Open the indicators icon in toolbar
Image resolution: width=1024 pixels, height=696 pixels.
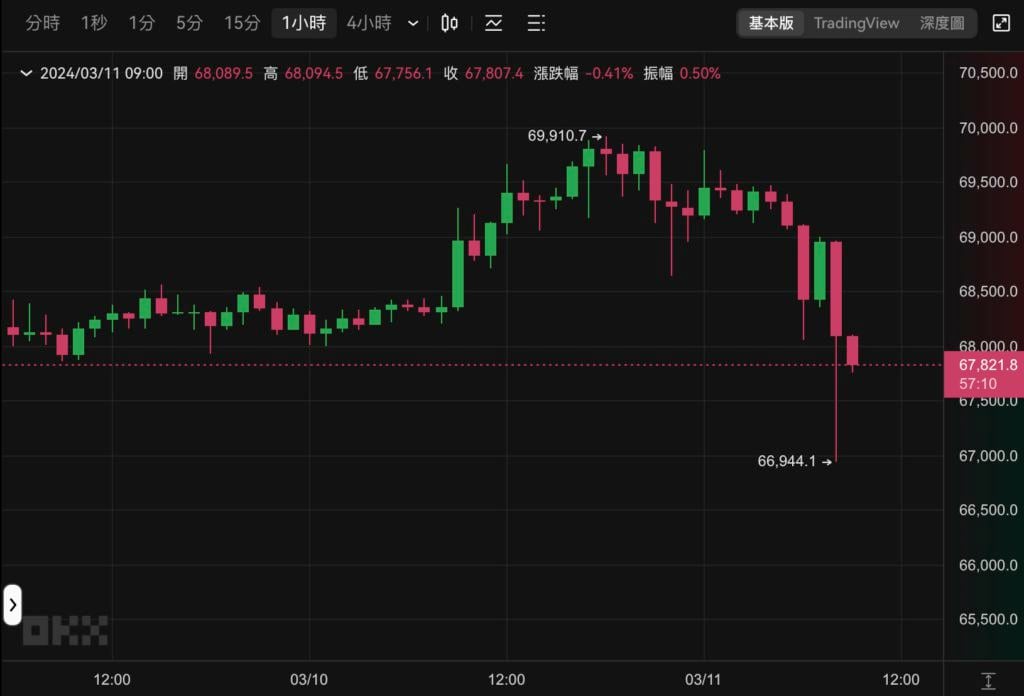(493, 23)
